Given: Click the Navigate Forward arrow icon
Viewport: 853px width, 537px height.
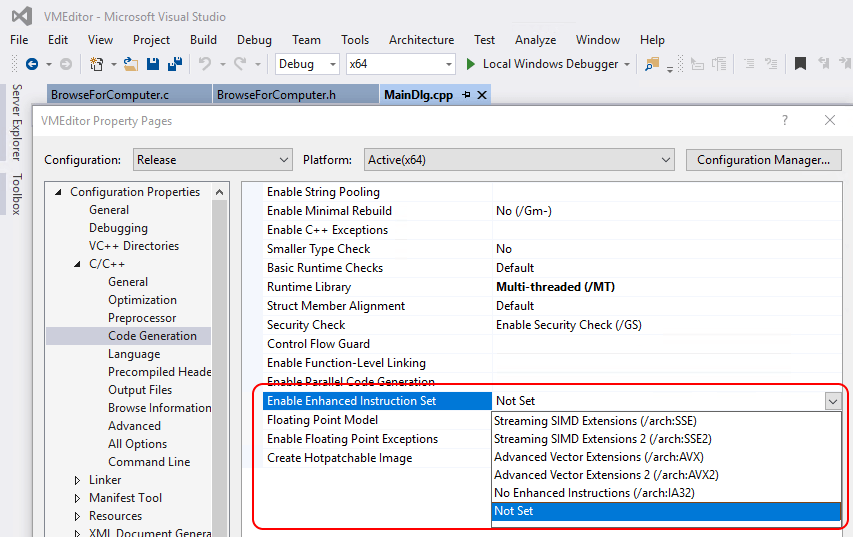Looking at the screenshot, I should [x=66, y=64].
